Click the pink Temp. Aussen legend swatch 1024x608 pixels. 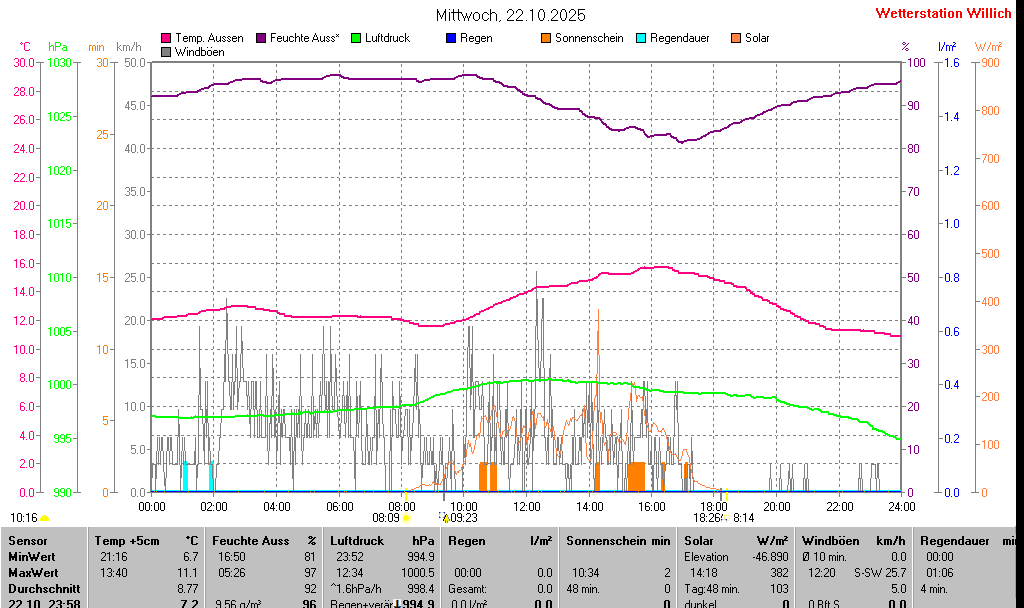(166, 38)
